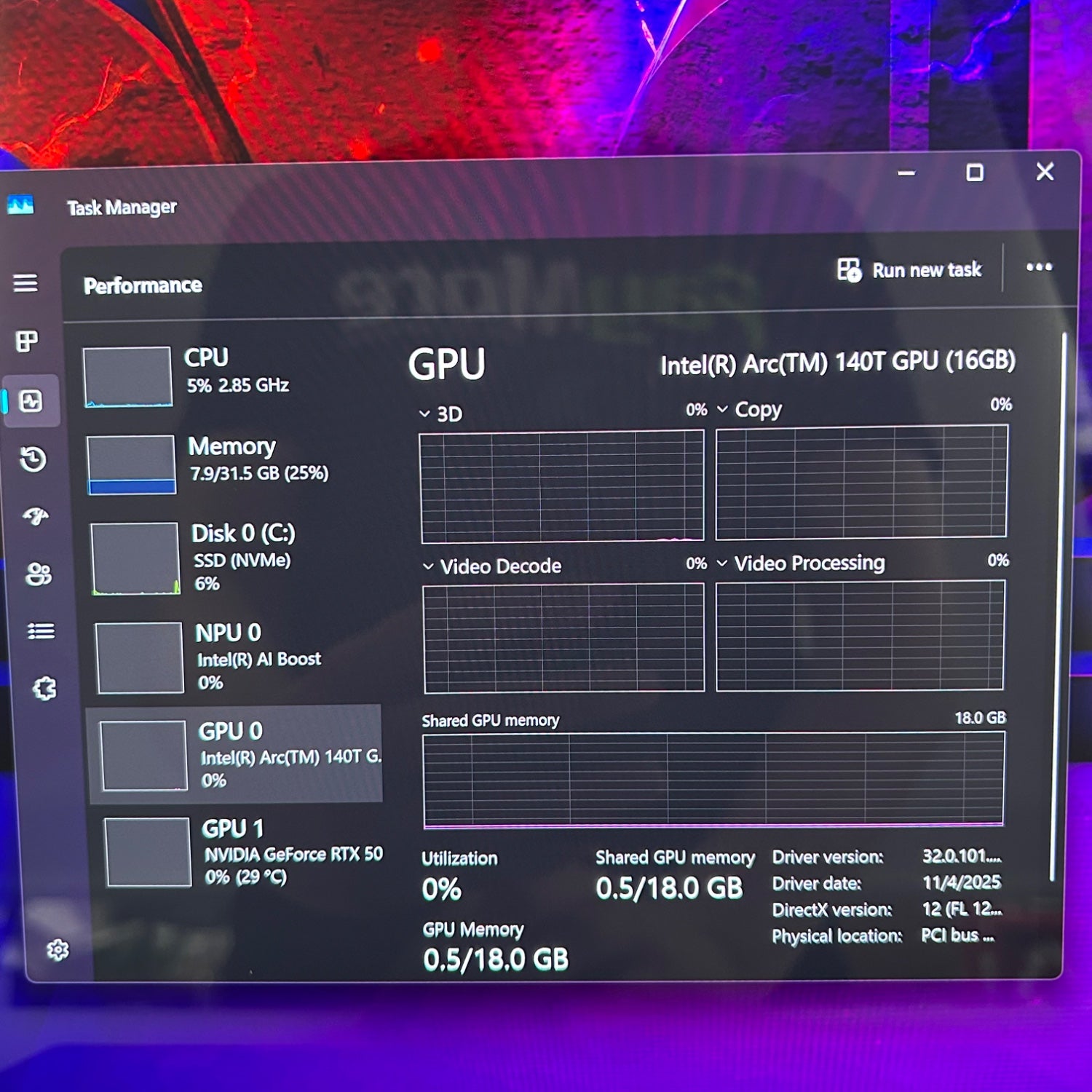Click the Task Manager app icon

click(x=20, y=205)
